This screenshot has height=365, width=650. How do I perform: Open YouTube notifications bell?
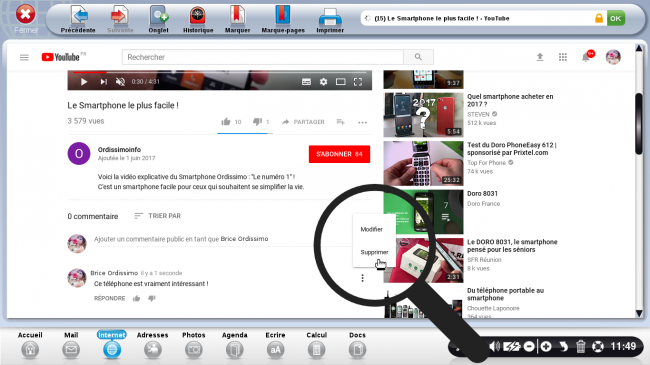tap(586, 57)
